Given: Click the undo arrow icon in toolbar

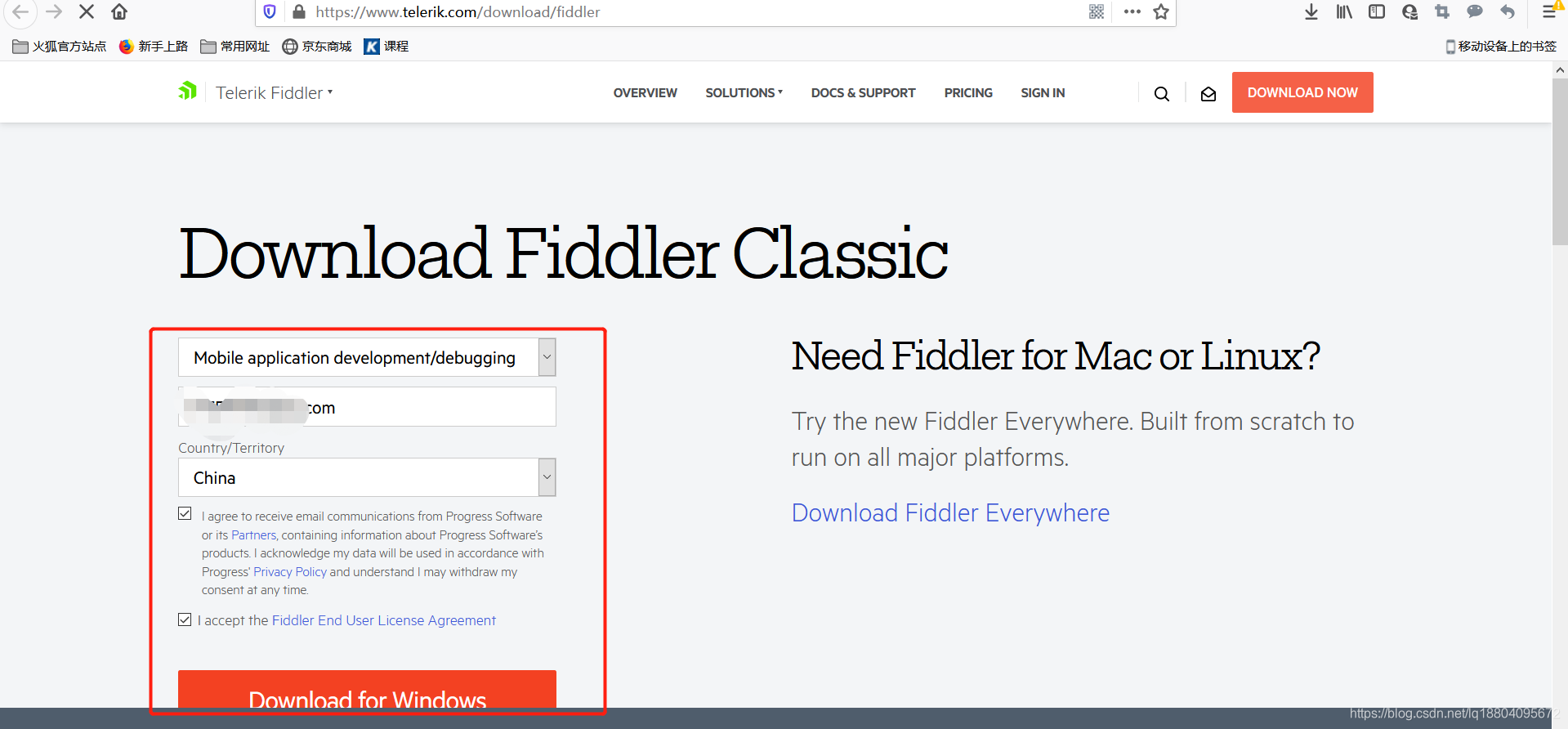Looking at the screenshot, I should (1508, 11).
